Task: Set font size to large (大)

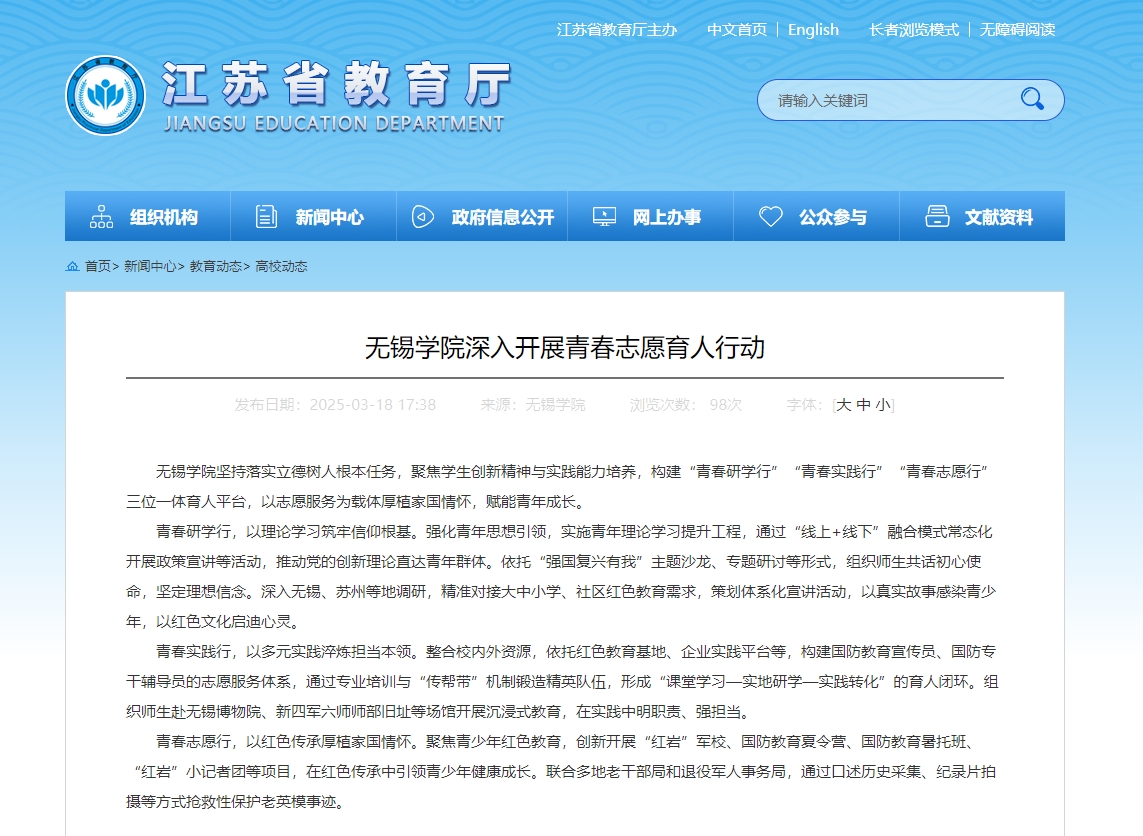Action: click(x=843, y=405)
